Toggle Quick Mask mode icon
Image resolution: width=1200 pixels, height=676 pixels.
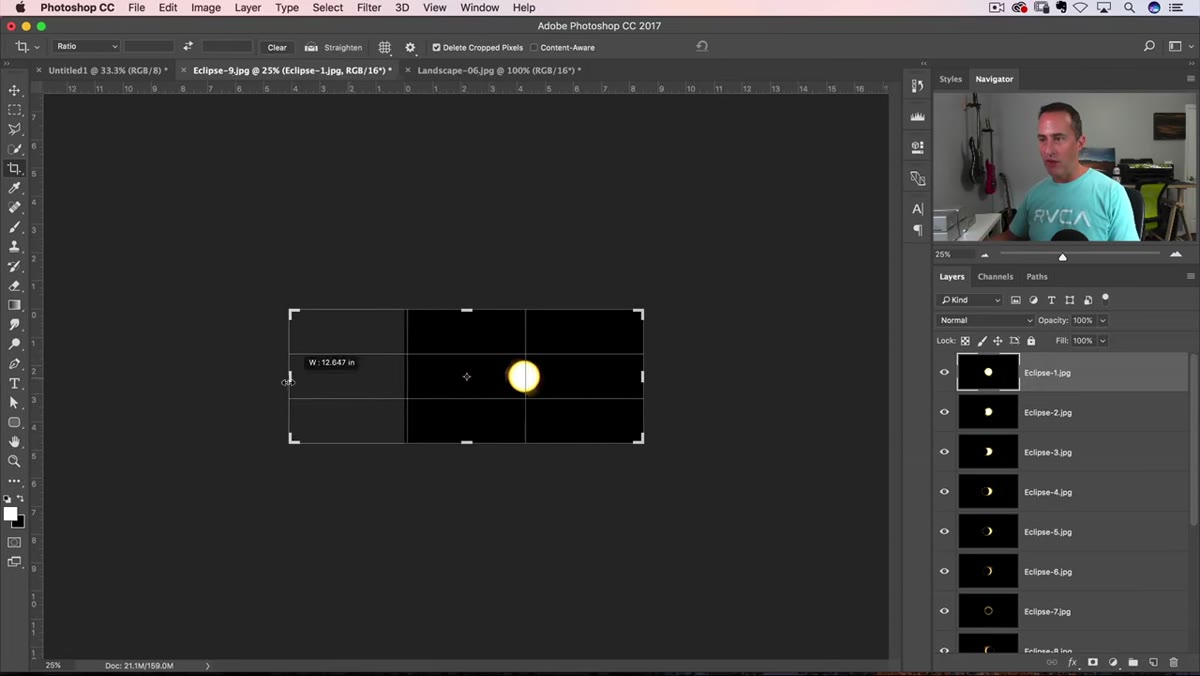(x=14, y=542)
